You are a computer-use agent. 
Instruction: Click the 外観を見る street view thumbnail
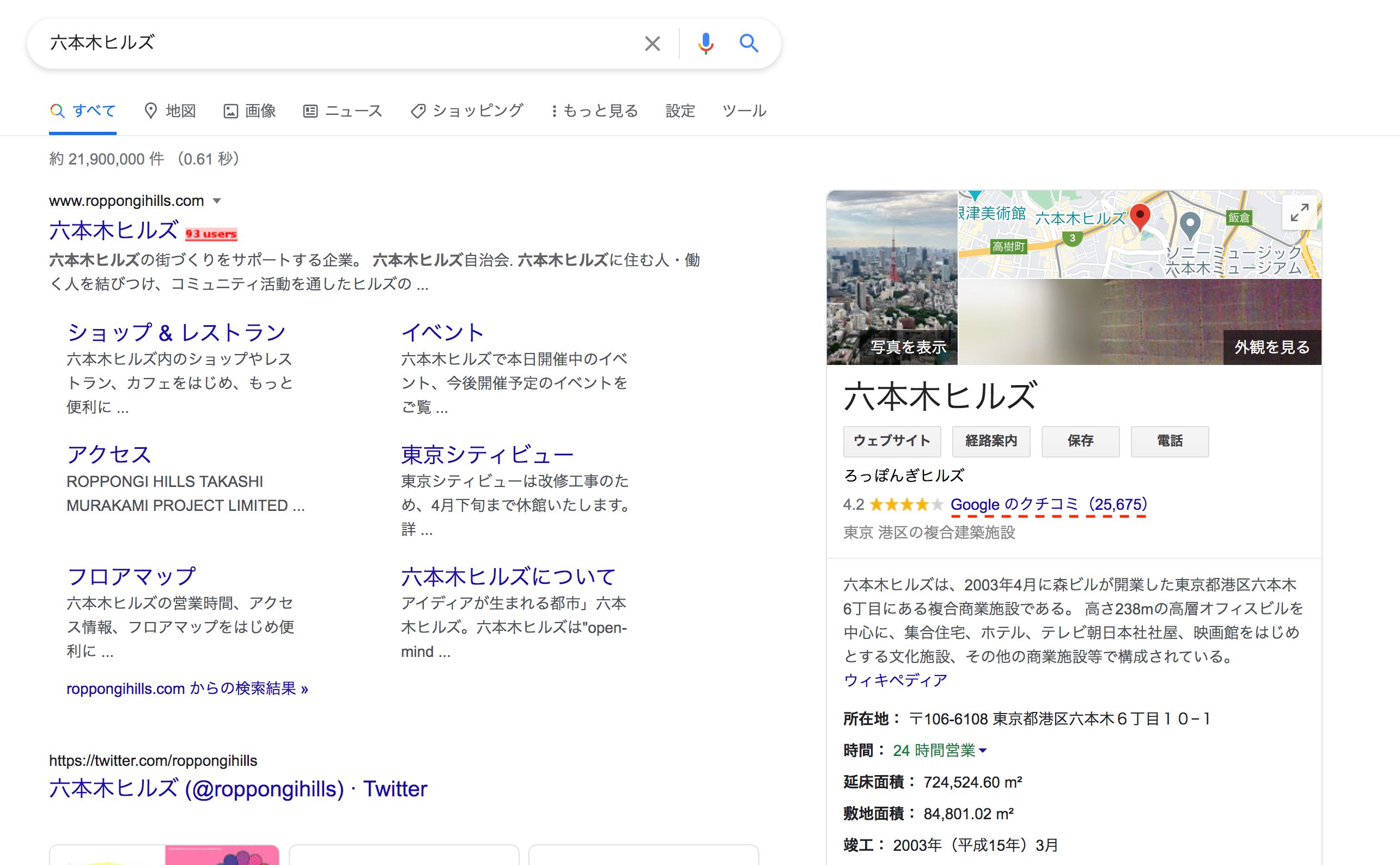tap(1140, 321)
